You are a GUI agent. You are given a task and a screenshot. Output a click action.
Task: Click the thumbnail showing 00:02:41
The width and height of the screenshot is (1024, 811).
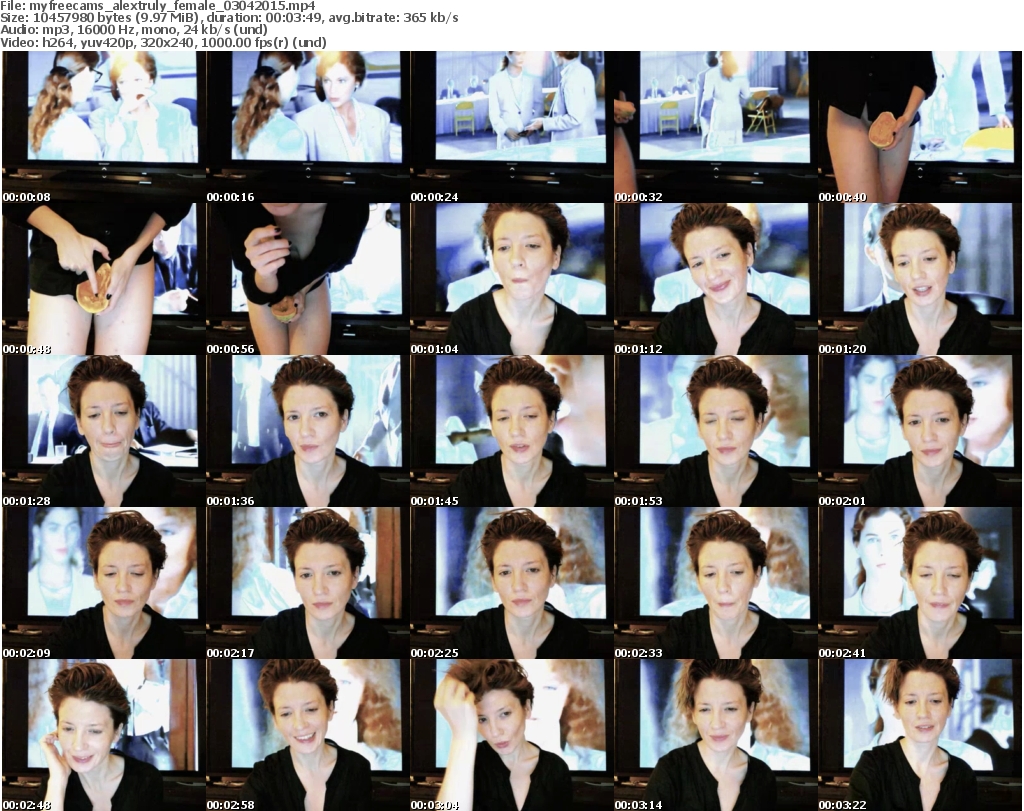point(920,583)
